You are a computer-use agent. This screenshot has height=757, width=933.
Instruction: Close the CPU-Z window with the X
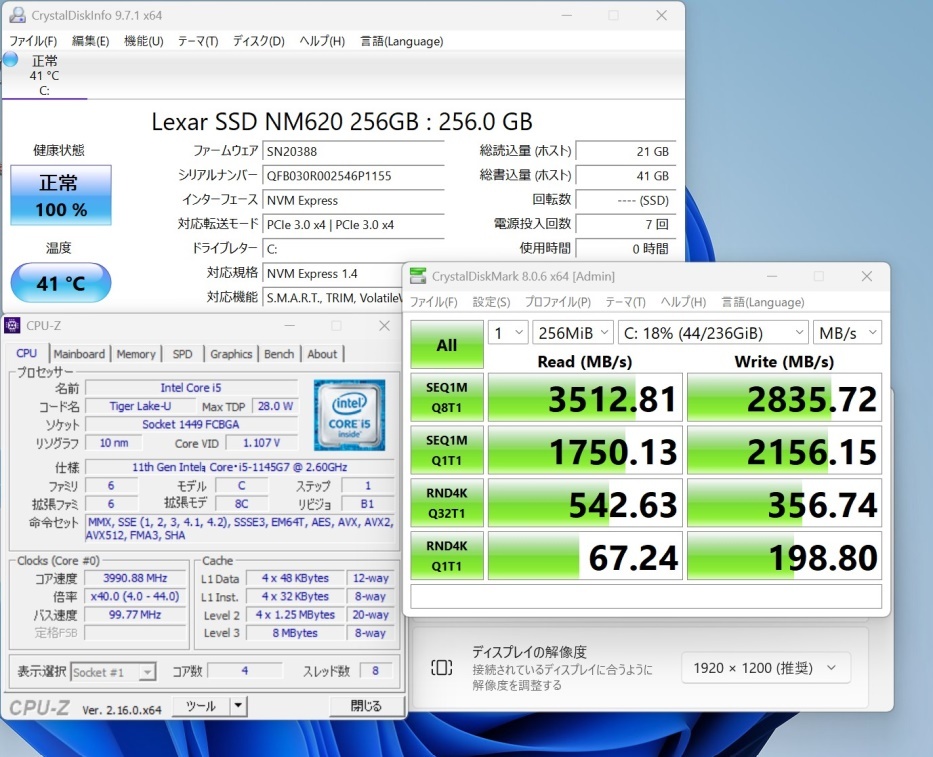384,326
